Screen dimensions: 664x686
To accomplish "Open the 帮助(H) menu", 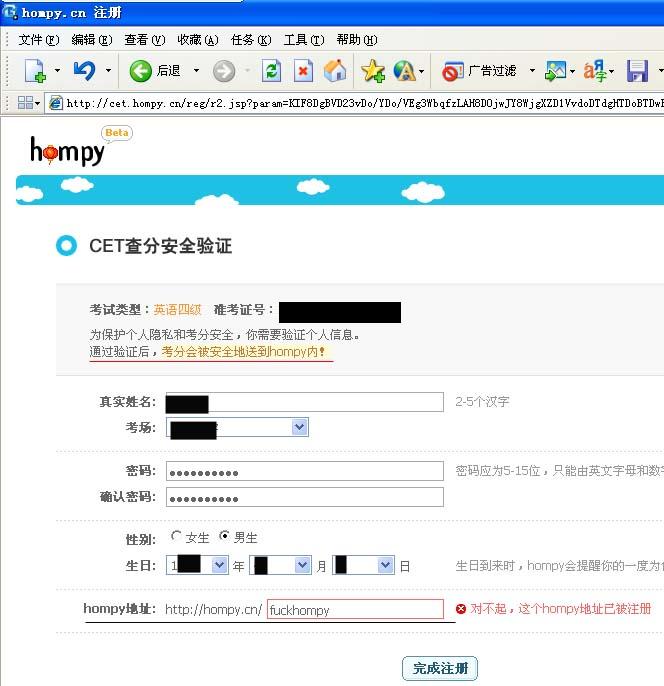I will pyautogui.click(x=357, y=40).
